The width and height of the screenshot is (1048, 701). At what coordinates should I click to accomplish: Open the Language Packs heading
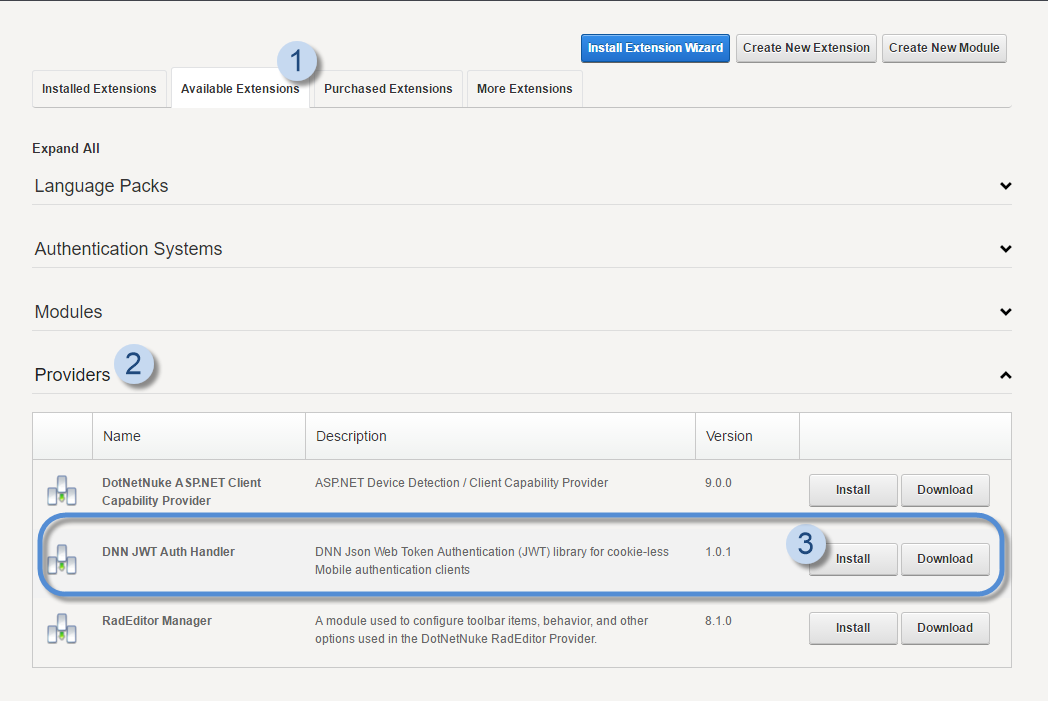(102, 186)
